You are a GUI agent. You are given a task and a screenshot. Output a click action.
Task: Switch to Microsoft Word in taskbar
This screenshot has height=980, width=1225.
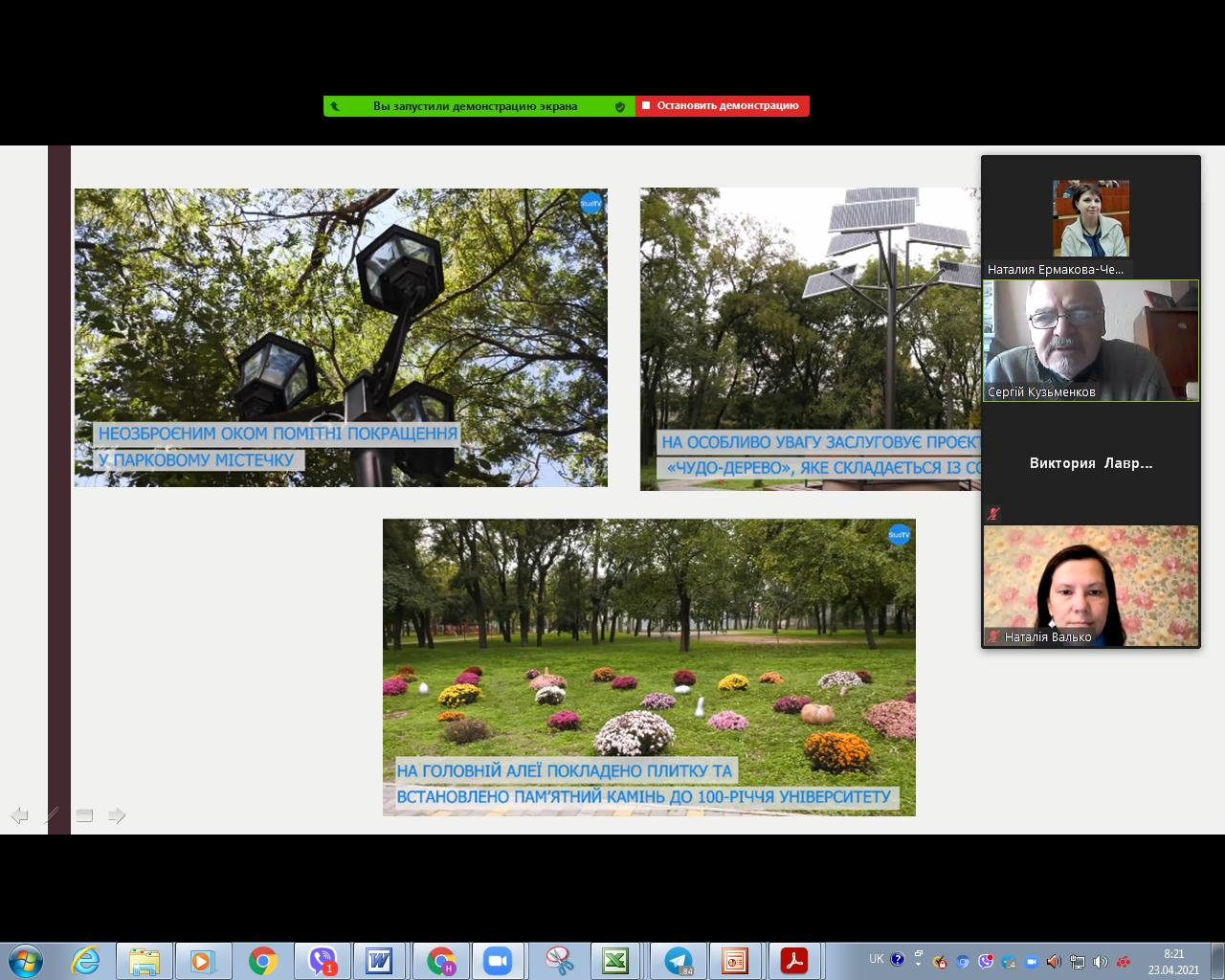pyautogui.click(x=380, y=960)
